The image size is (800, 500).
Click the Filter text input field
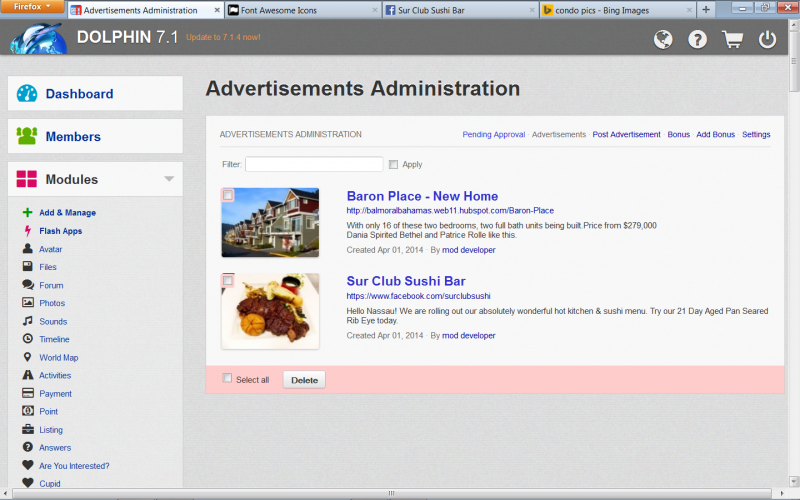tap(314, 164)
